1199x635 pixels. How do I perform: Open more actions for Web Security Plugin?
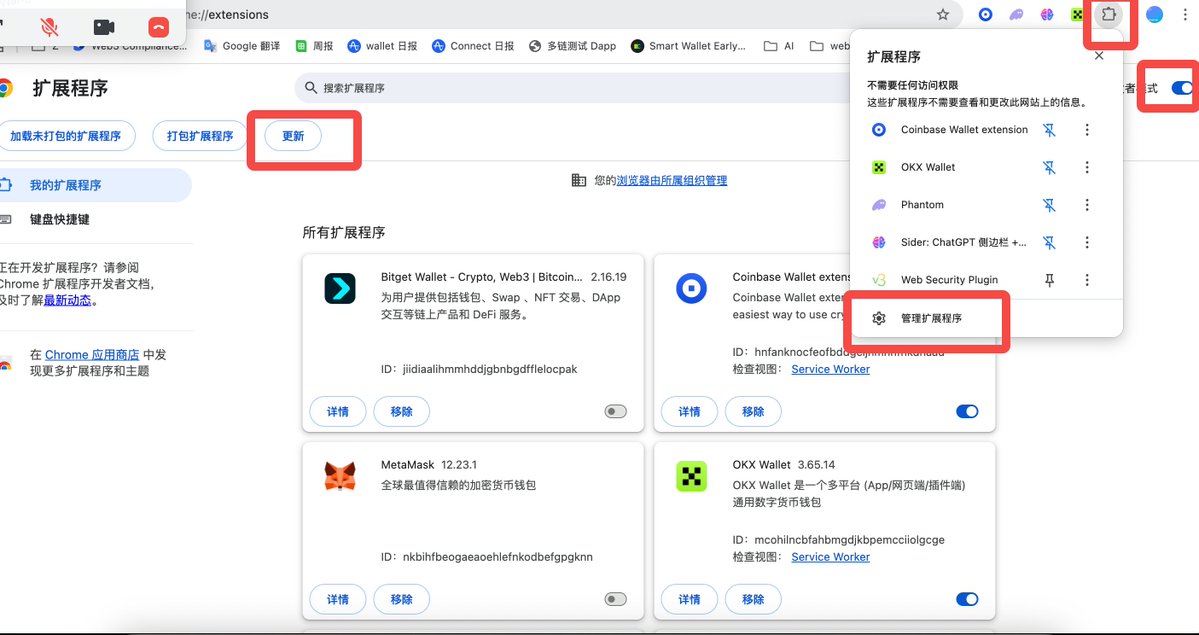pos(1087,280)
